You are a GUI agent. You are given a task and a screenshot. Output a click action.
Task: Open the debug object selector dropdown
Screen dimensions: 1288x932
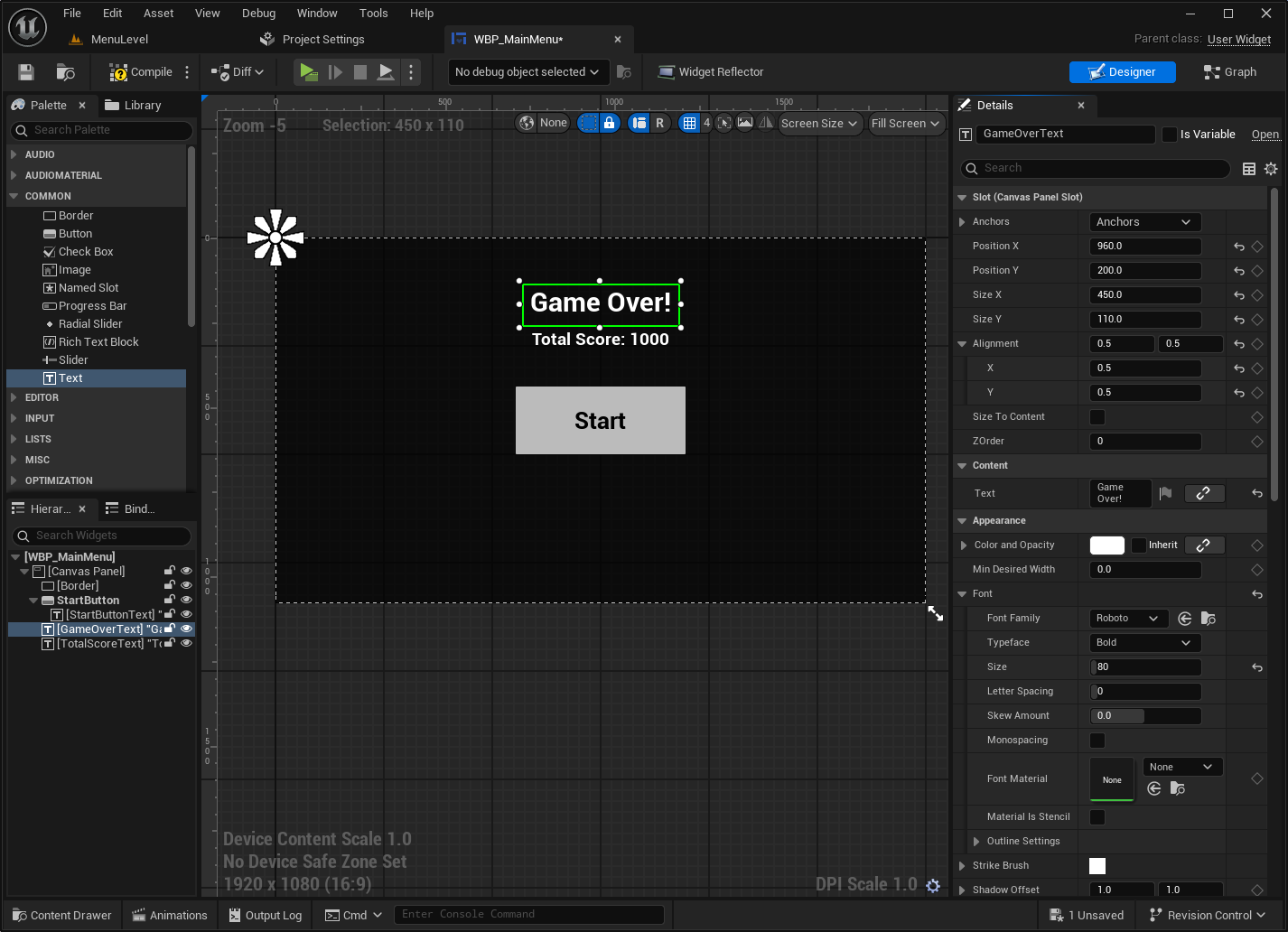[527, 72]
